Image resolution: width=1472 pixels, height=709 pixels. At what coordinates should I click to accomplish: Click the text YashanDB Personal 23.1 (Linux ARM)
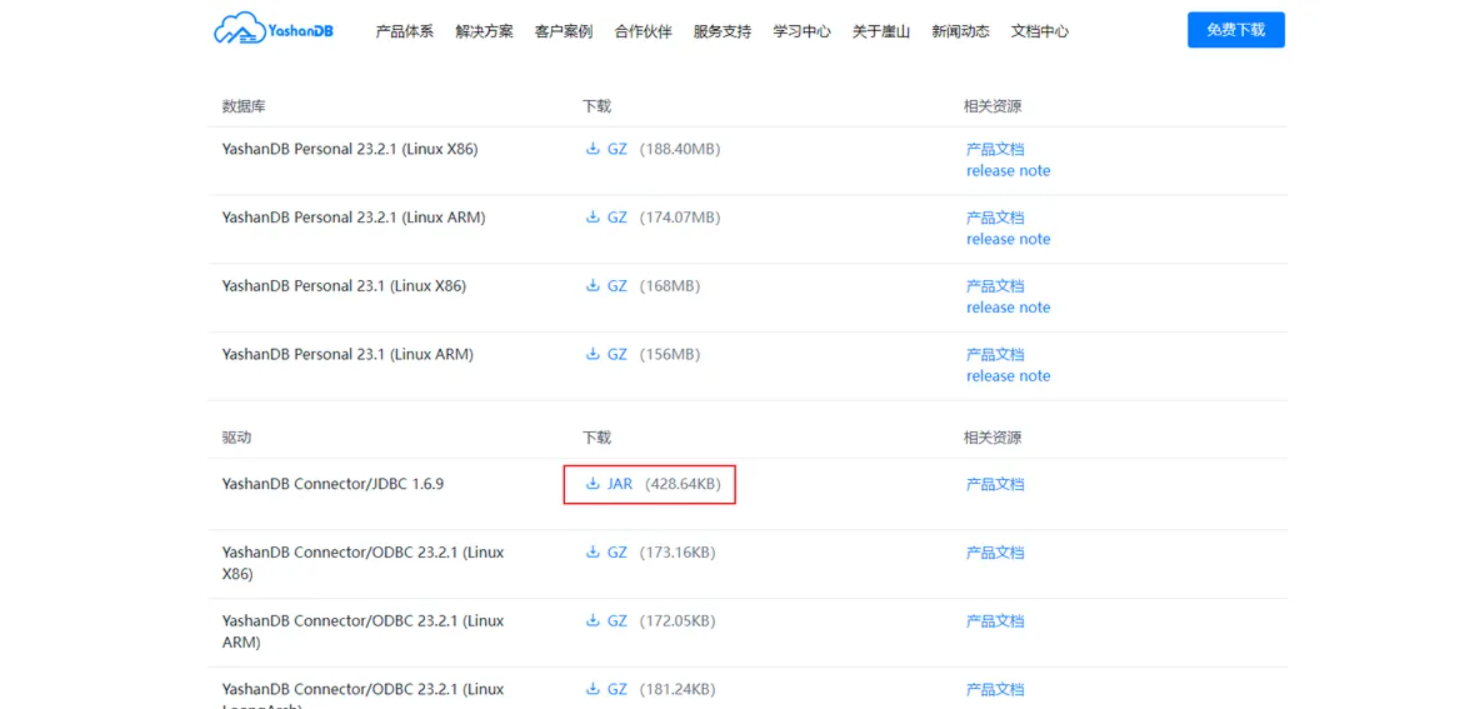[x=348, y=354]
